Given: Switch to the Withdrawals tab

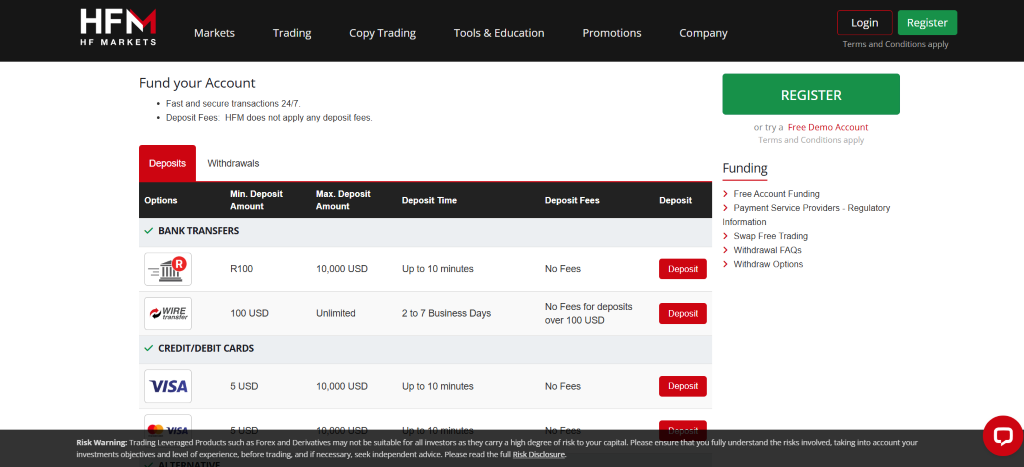Looking at the screenshot, I should pos(233,163).
